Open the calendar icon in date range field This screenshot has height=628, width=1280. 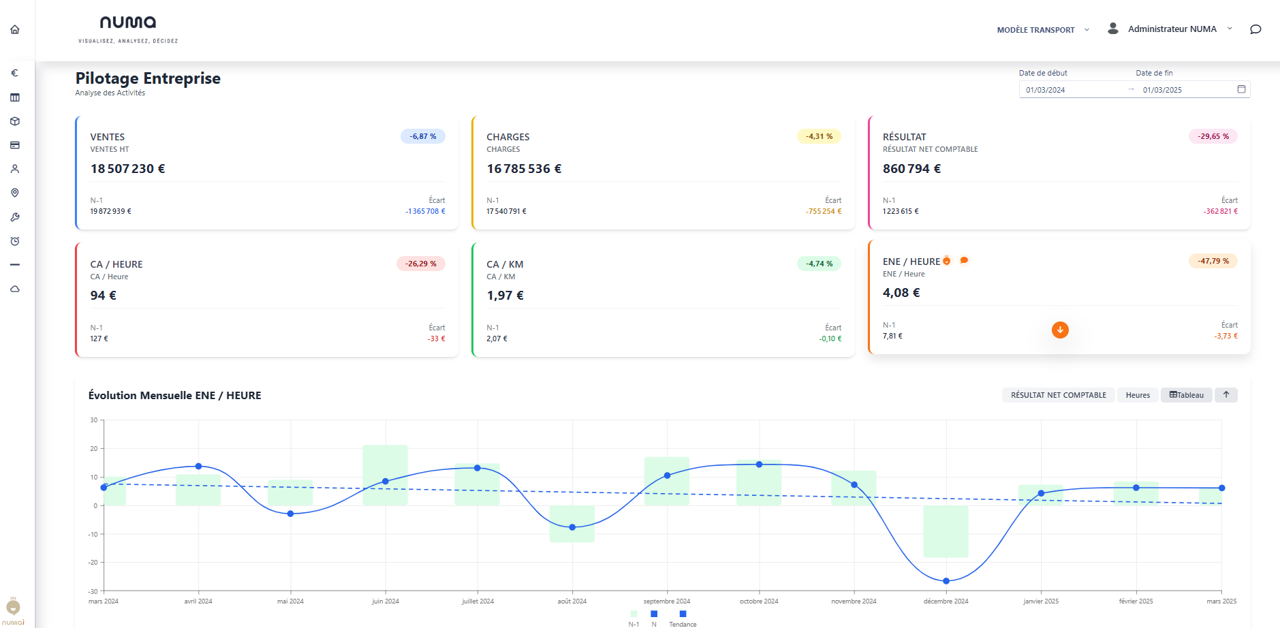(1242, 89)
